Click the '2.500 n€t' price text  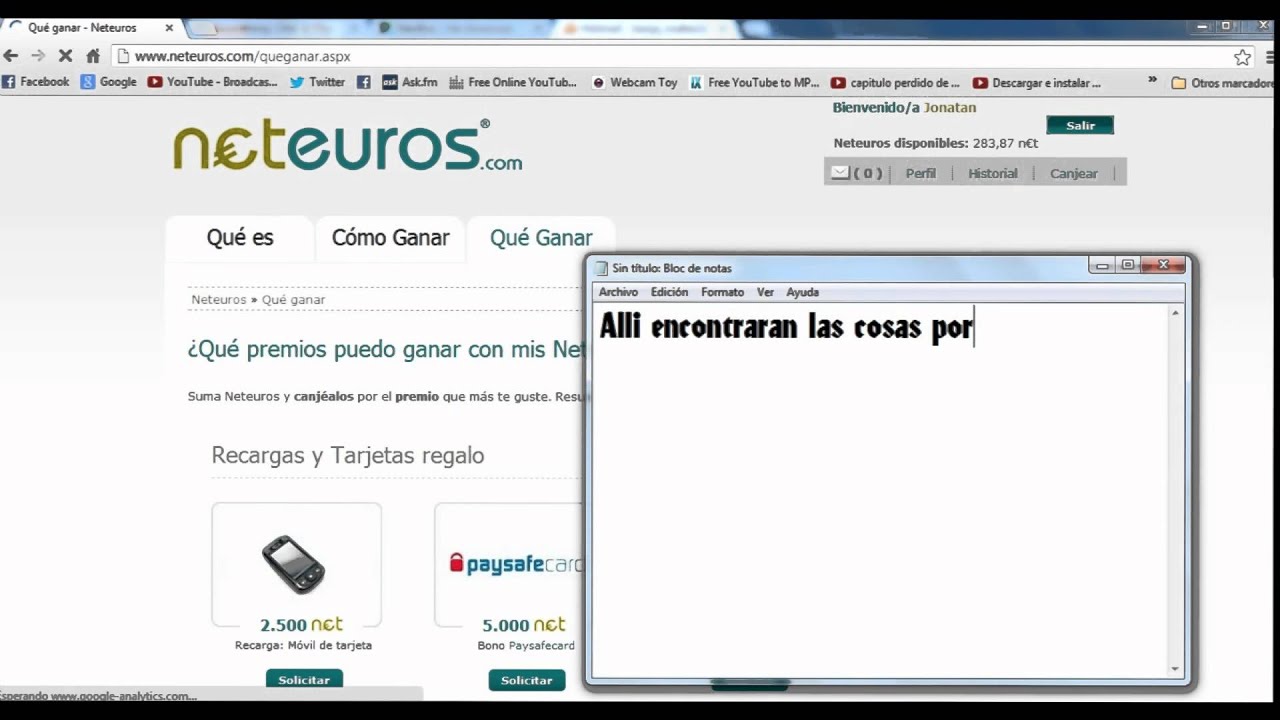click(x=301, y=624)
